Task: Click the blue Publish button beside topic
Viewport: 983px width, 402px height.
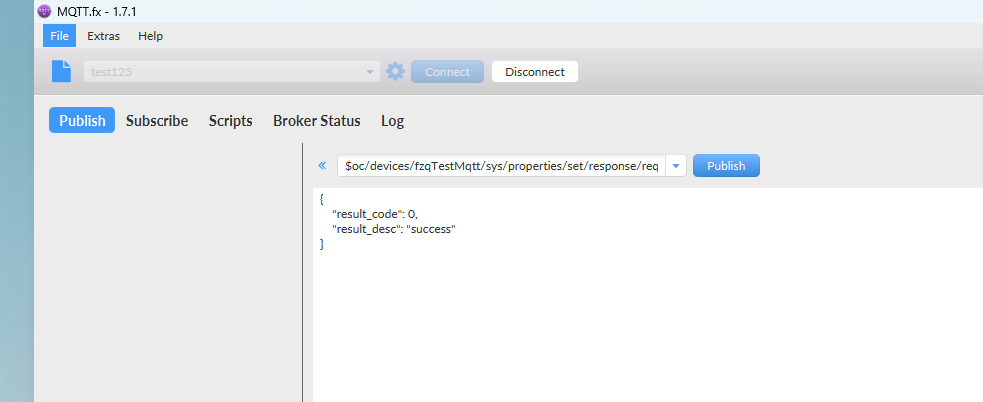Action: point(726,166)
